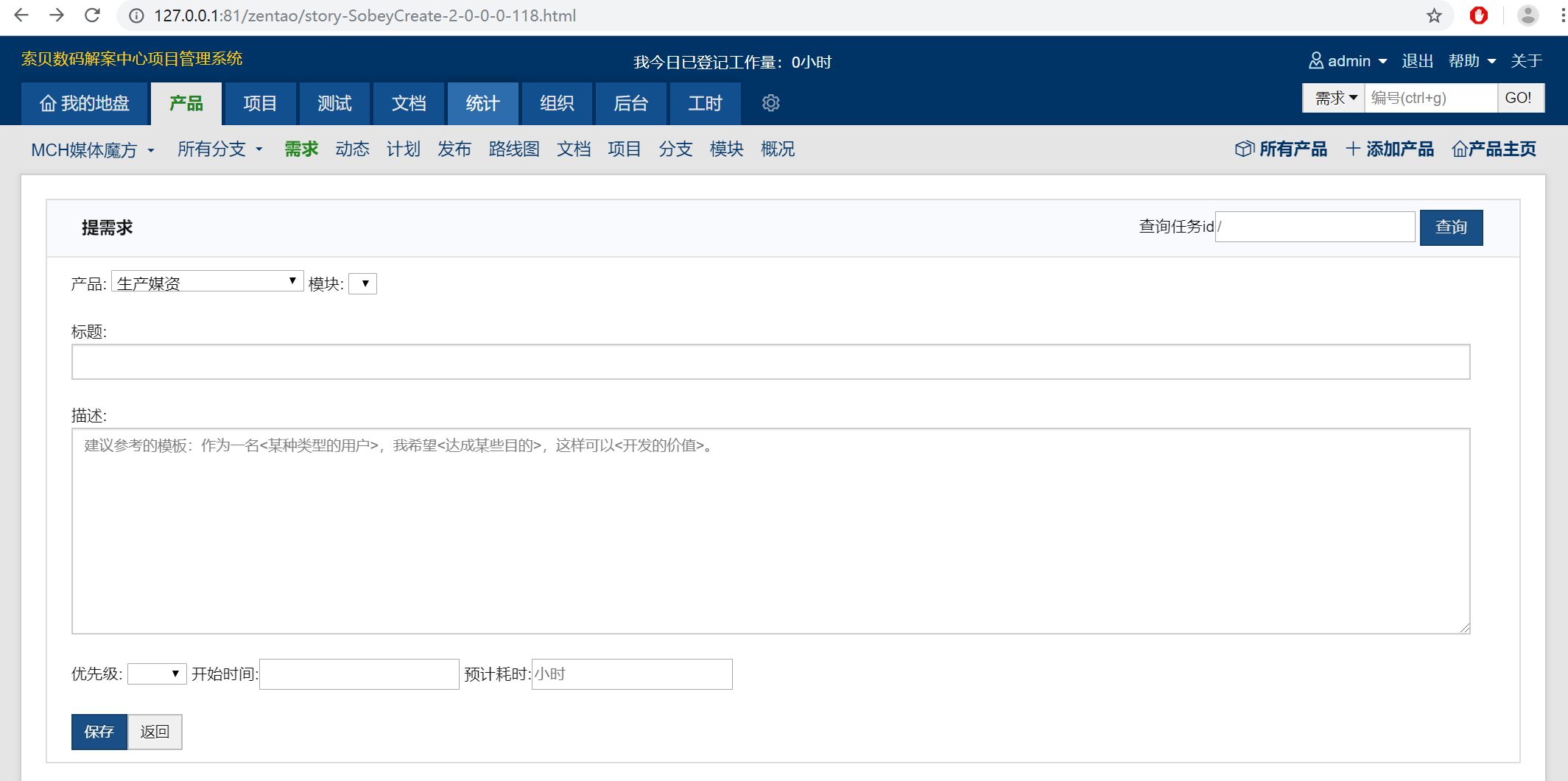This screenshot has width=1568, height=781.
Task: Focus the 预计耗时 hours field
Action: point(632,674)
